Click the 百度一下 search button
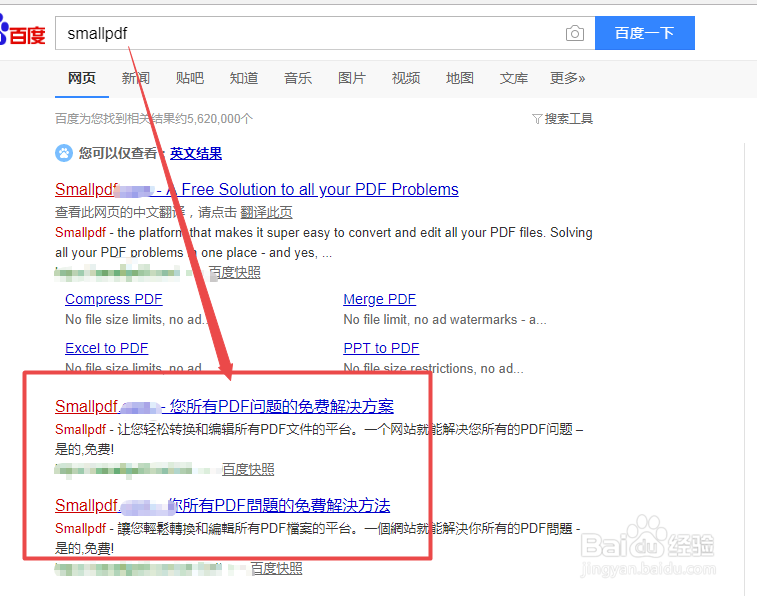 point(645,33)
